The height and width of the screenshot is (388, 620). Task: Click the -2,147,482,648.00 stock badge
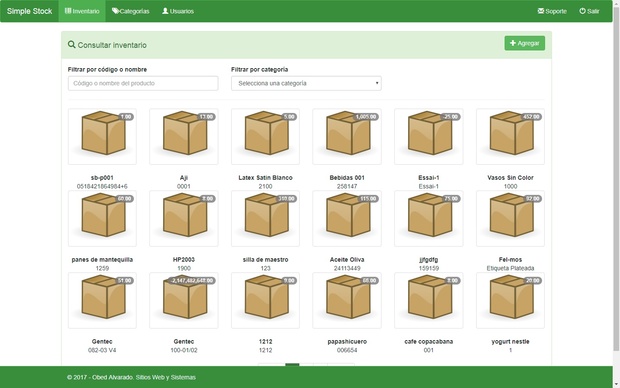[192, 280]
